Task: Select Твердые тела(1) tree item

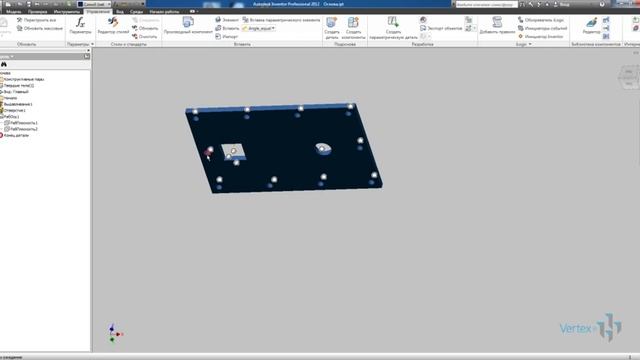Action: 19,85
